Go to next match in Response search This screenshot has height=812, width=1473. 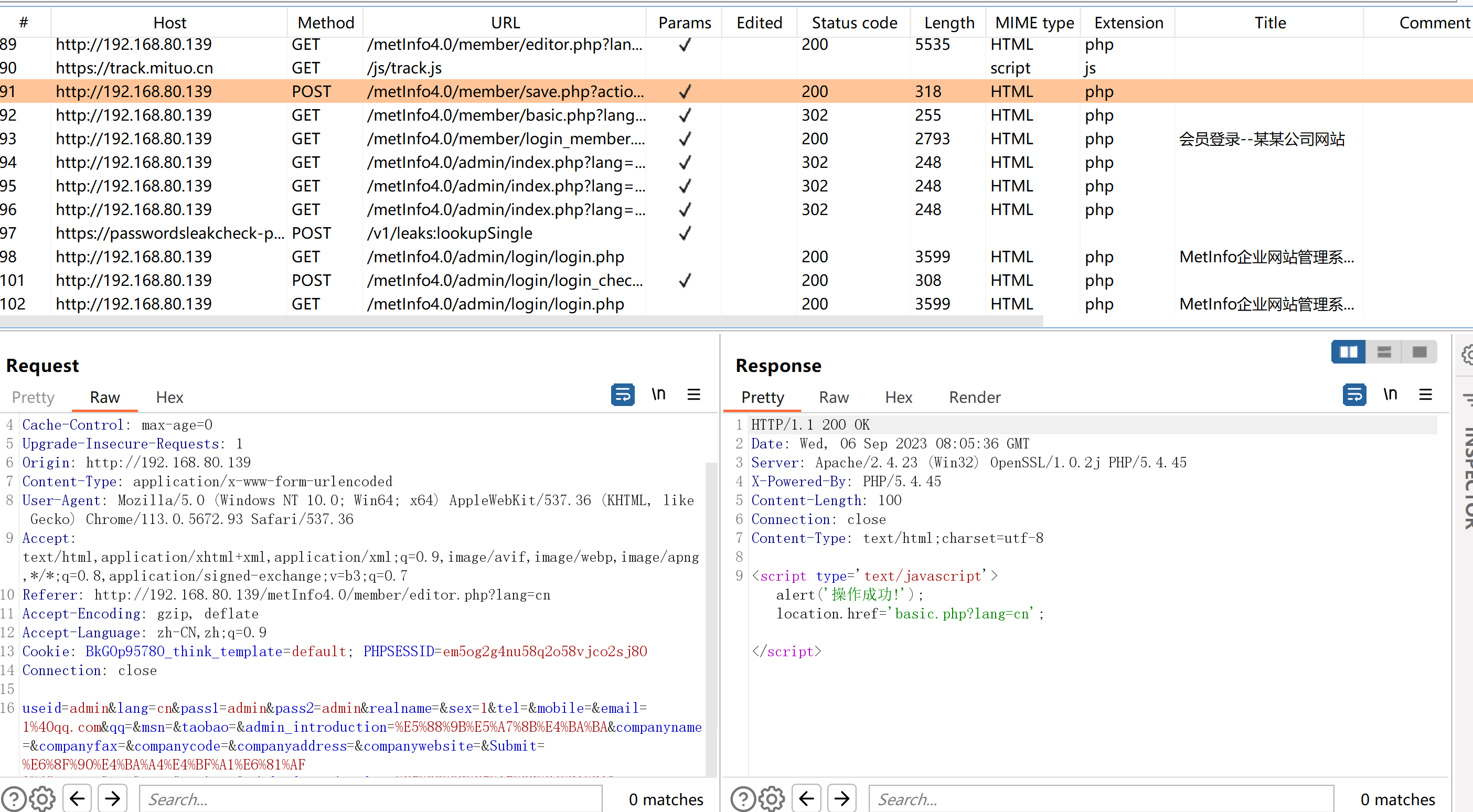(x=842, y=798)
